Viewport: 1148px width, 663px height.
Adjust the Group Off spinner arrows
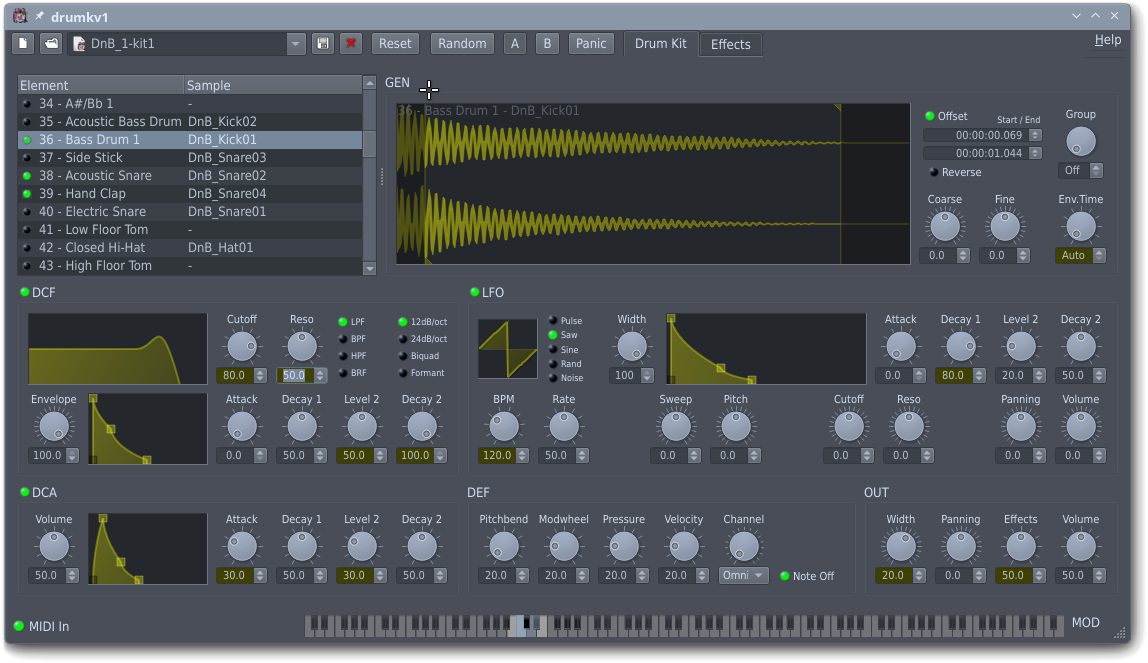(x=1096, y=171)
